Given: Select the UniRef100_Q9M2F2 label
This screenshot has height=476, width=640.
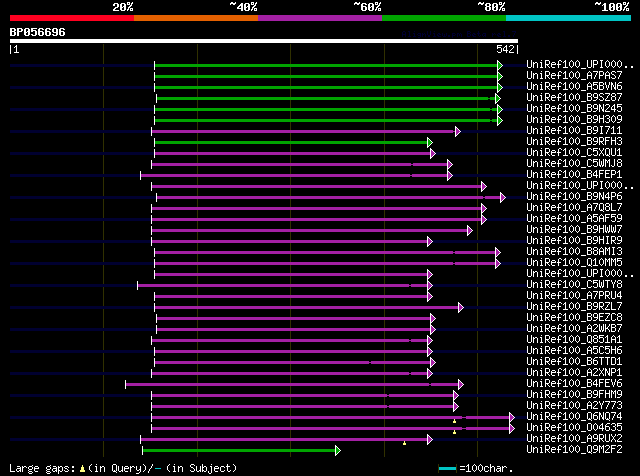Looking at the screenshot, I should click(x=574, y=450).
